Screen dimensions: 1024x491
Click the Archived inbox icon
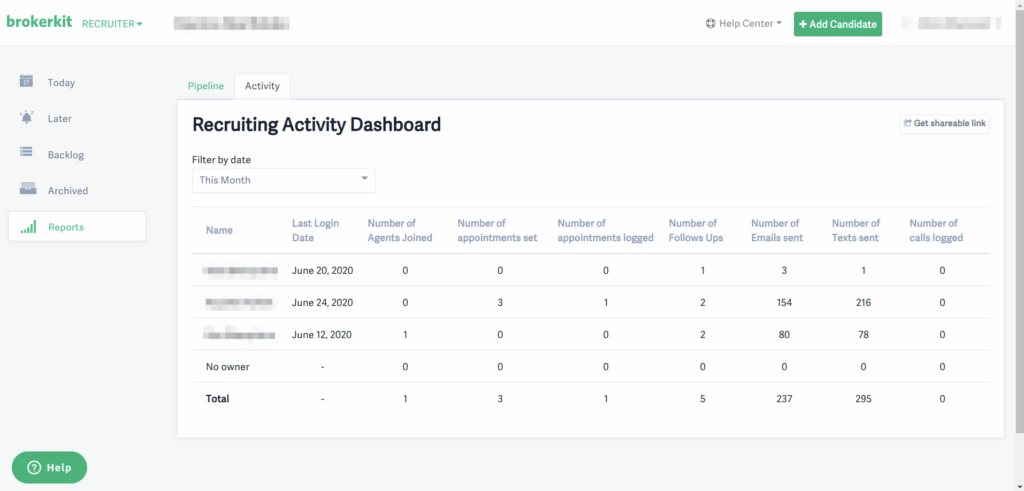[x=27, y=189]
